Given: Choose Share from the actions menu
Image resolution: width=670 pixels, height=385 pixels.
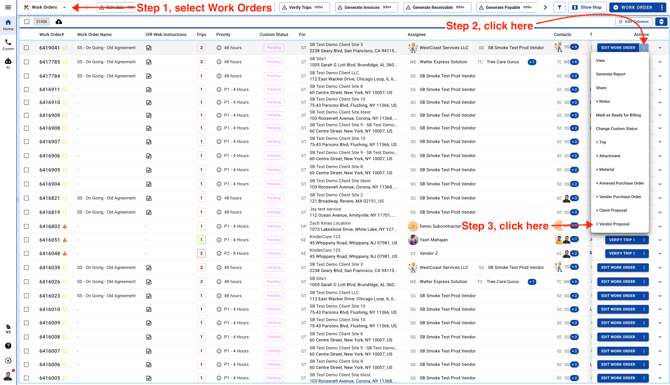Looking at the screenshot, I should 620,88.
